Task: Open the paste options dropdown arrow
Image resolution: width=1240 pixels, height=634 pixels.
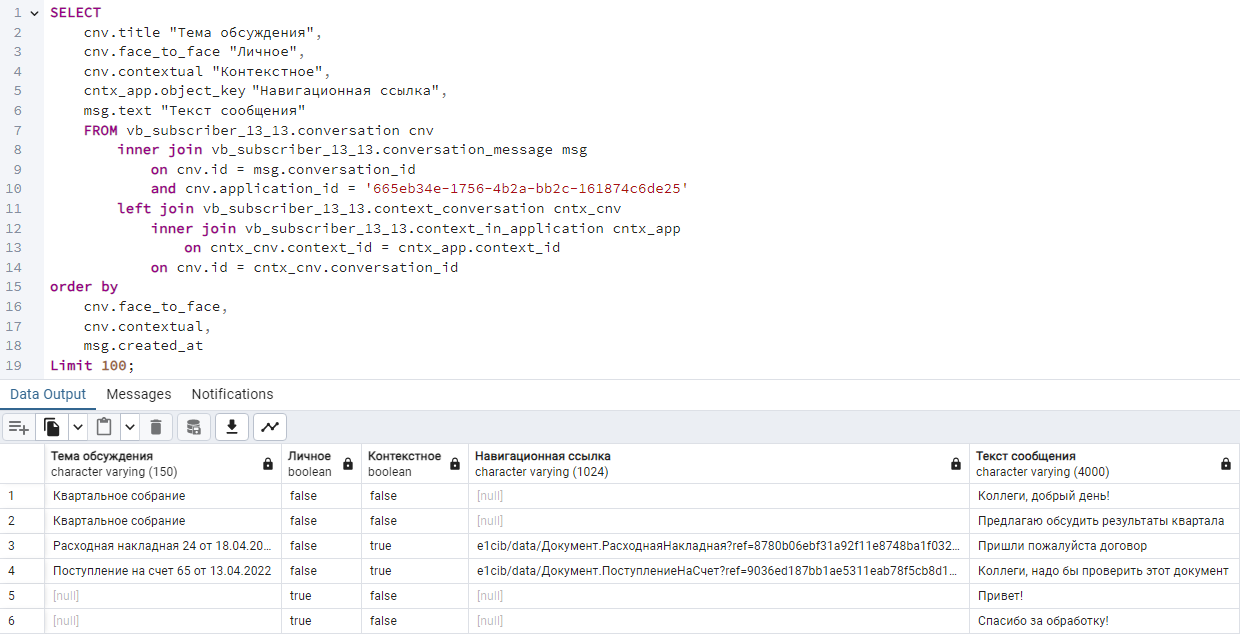Action: [x=129, y=427]
